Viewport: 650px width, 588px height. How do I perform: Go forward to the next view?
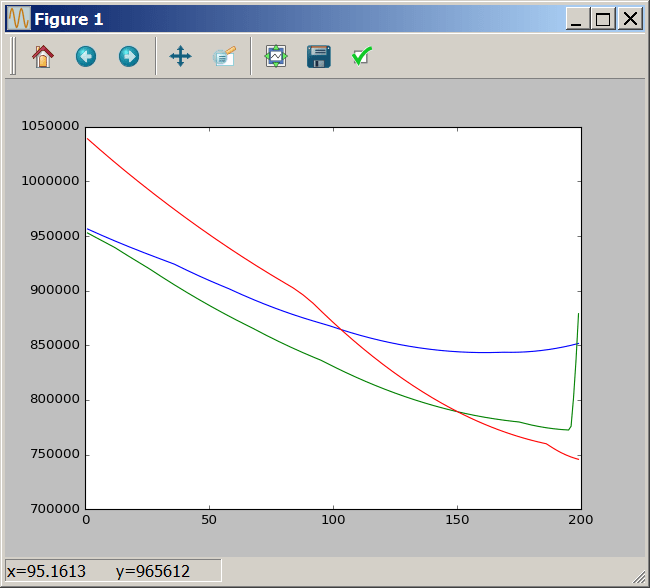[129, 56]
